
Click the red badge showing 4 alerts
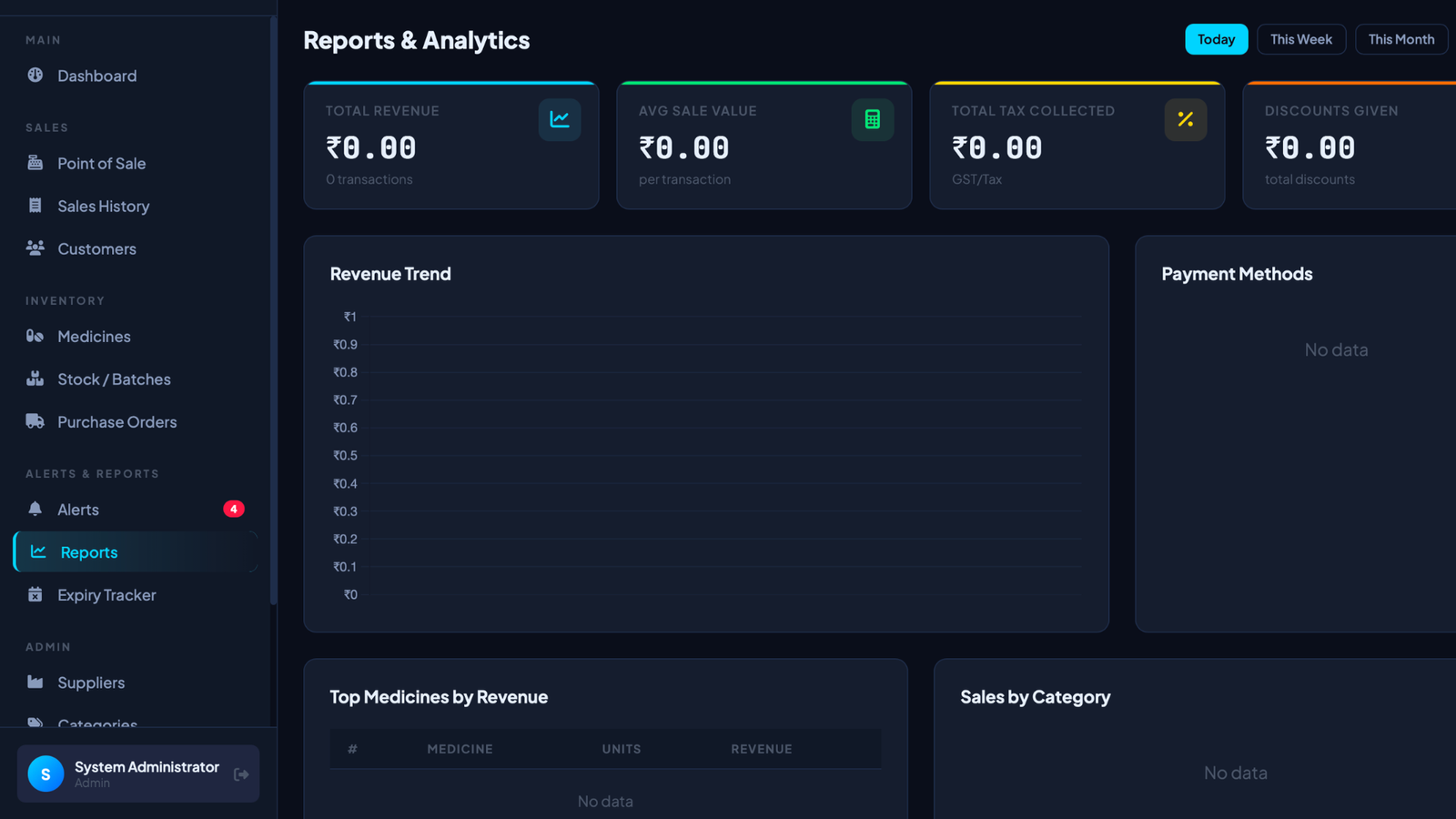233,509
